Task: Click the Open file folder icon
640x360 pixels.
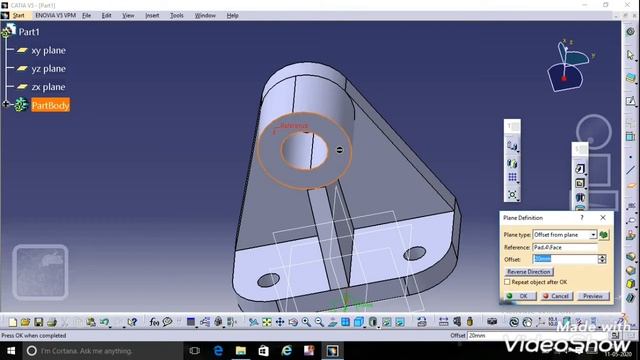Action: 25,322
